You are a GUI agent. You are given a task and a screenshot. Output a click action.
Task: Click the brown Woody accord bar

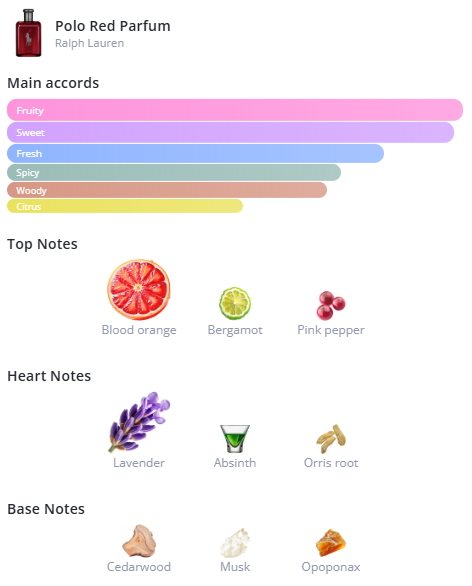(167, 190)
